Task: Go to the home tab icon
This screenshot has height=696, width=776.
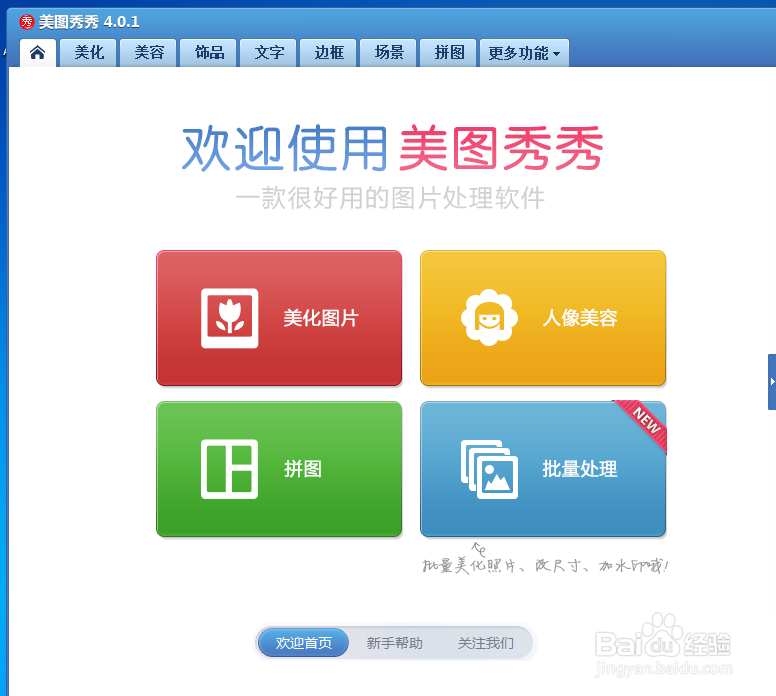Action: [x=38, y=52]
